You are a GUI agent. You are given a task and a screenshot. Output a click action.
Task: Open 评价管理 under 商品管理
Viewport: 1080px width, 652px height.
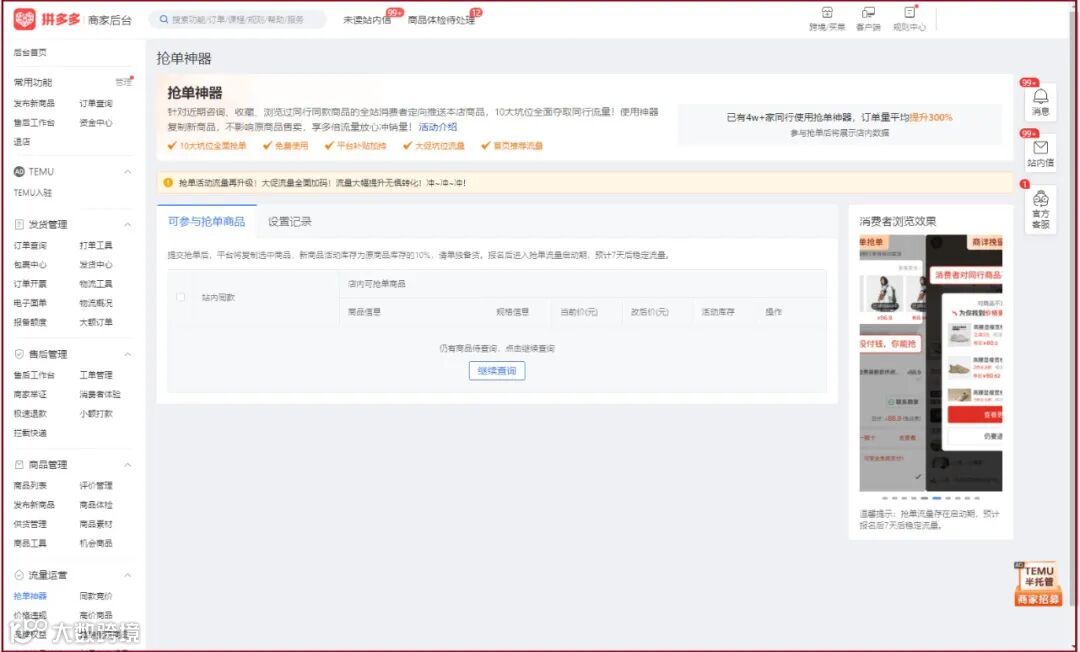pos(96,485)
